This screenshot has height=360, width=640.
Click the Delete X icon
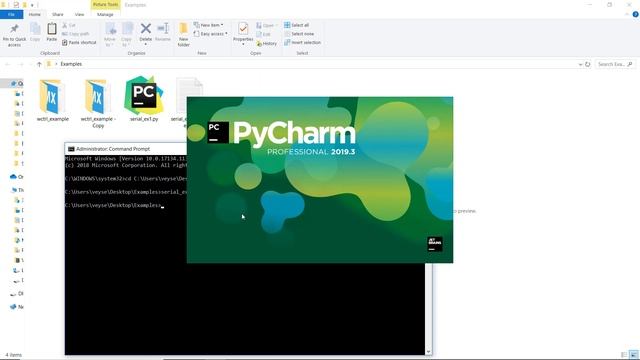click(146, 29)
